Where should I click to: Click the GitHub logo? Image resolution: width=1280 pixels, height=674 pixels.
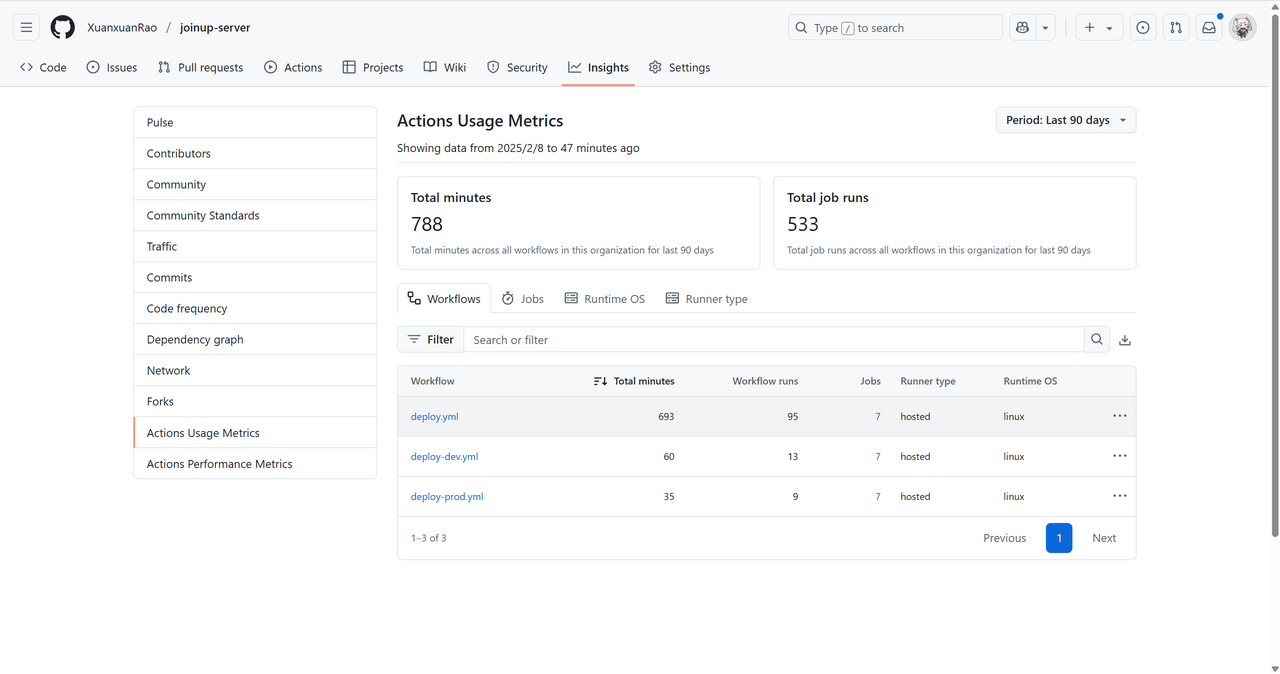63,28
